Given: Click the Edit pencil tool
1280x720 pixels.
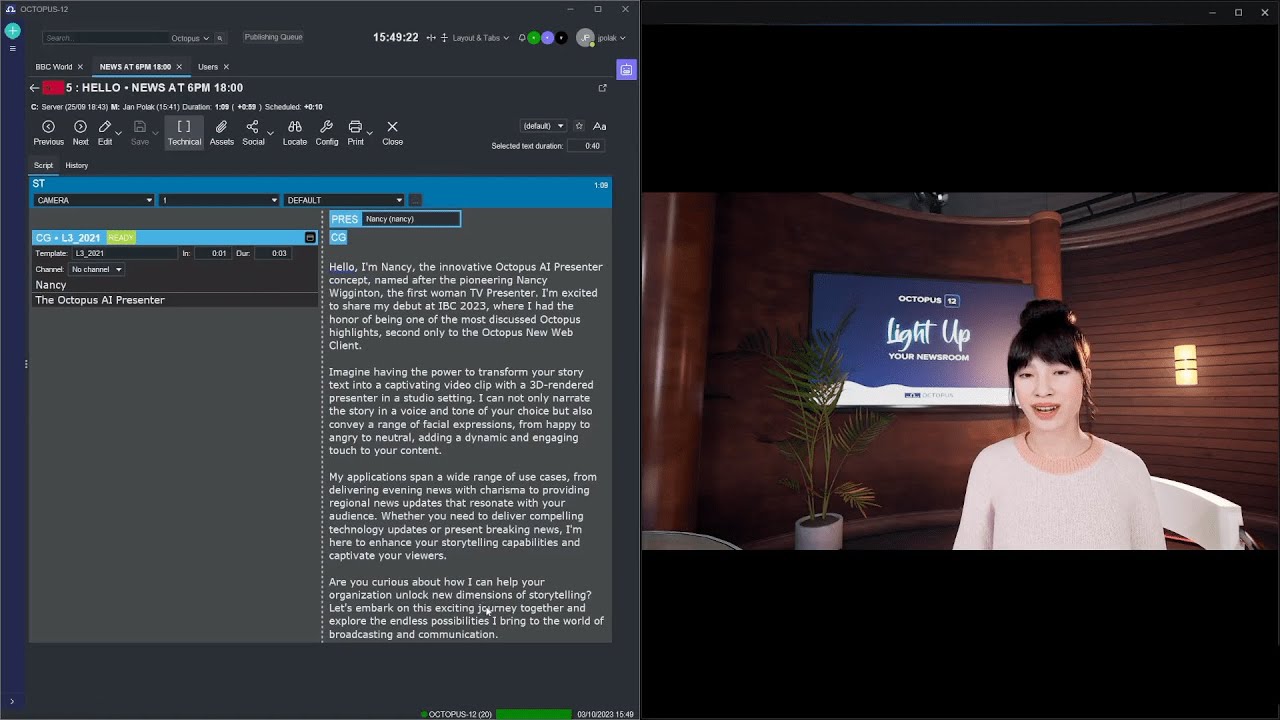Looking at the screenshot, I should click(104, 133).
